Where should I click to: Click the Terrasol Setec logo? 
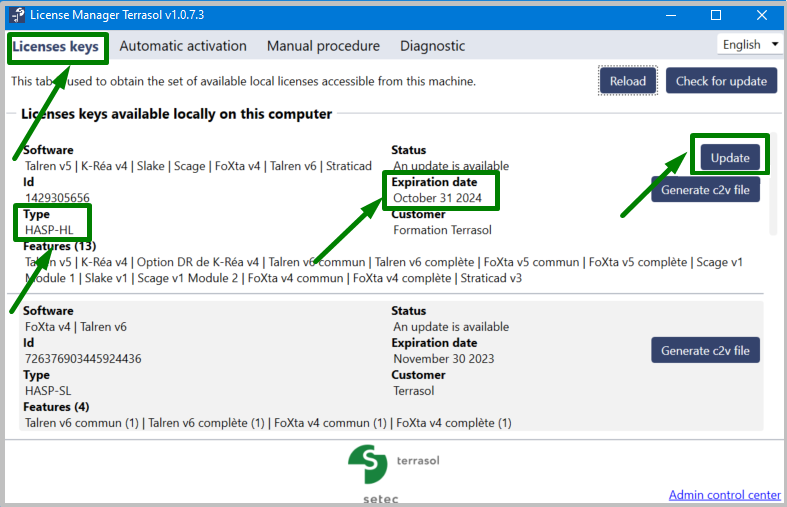pos(393,473)
